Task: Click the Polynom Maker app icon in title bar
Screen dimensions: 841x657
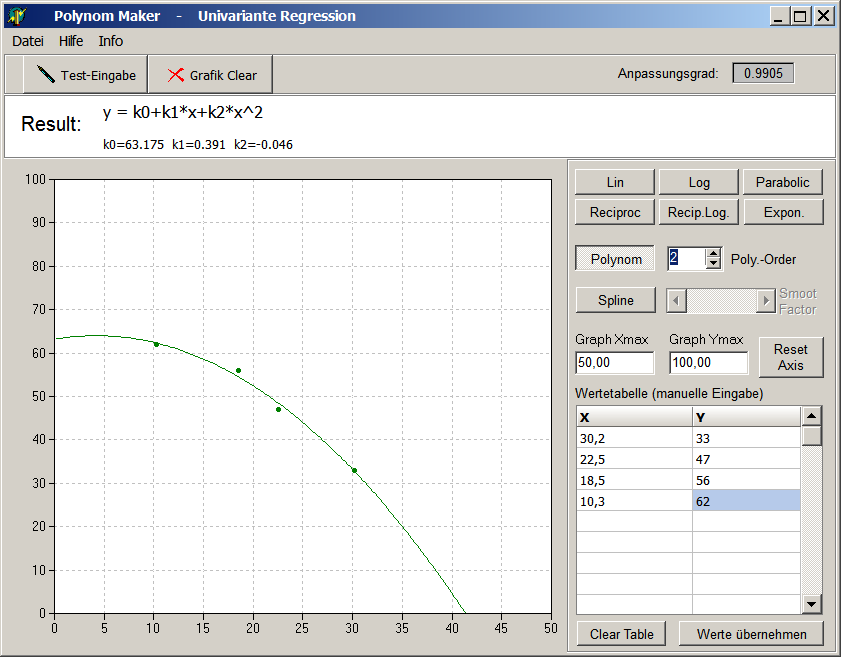Action: click(17, 16)
